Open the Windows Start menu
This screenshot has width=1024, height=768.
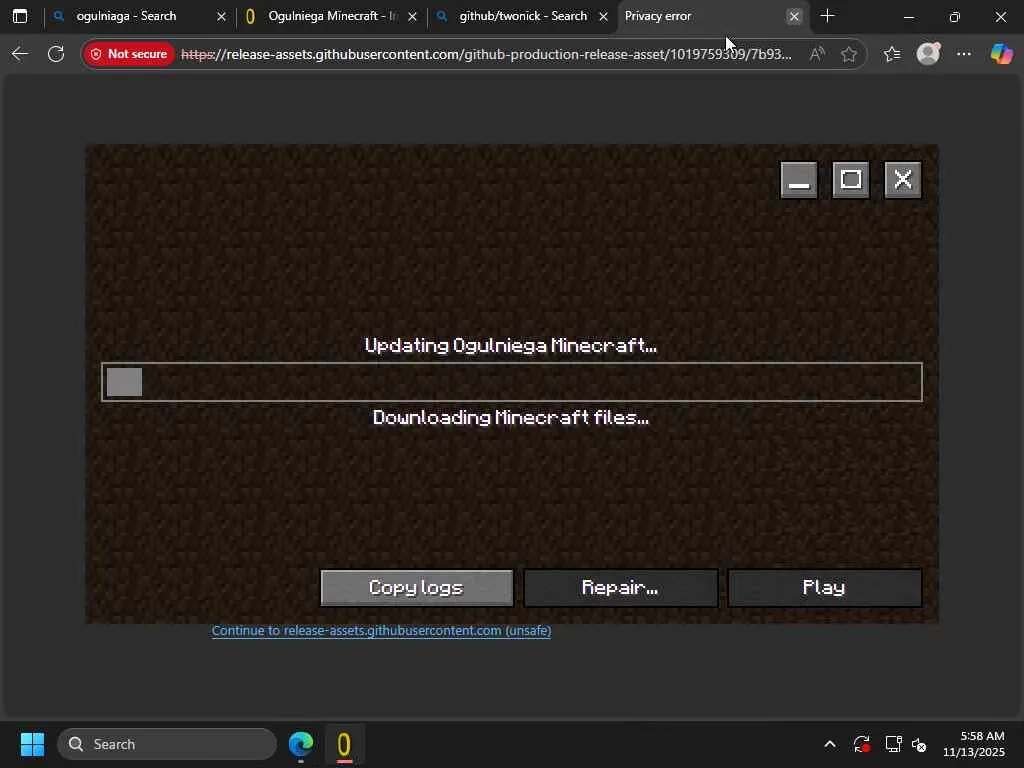click(32, 744)
